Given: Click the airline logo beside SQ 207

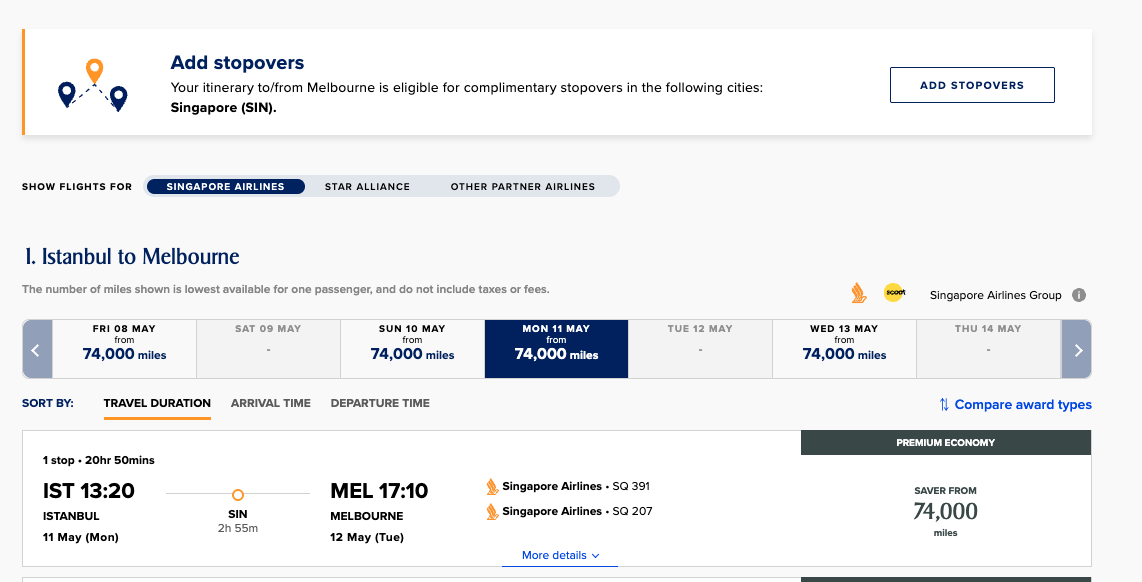Looking at the screenshot, I should point(492,511).
